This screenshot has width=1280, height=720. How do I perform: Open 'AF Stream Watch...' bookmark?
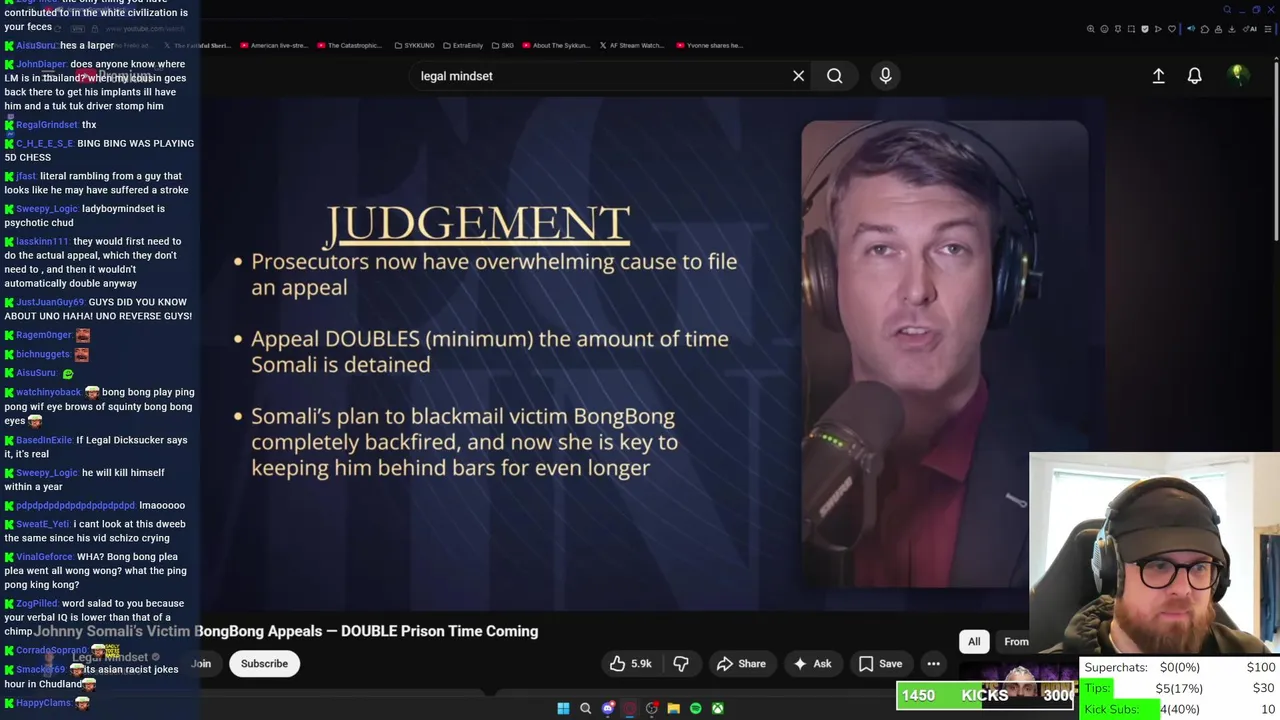click(632, 45)
